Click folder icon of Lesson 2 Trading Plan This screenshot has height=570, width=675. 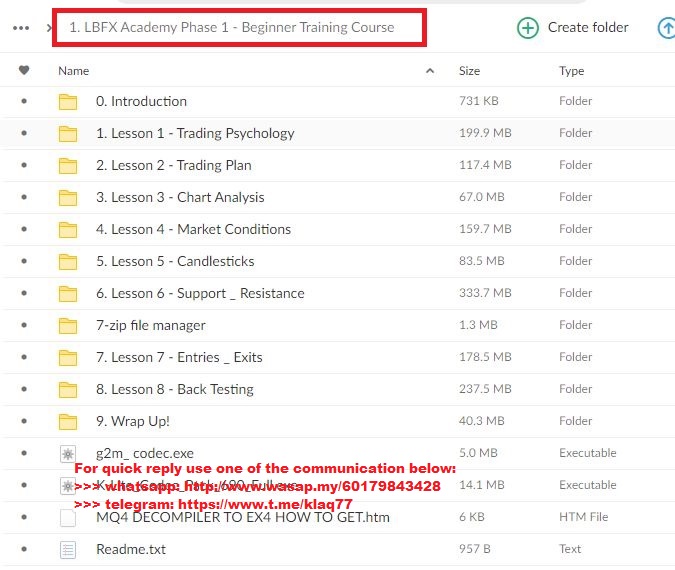tap(68, 166)
